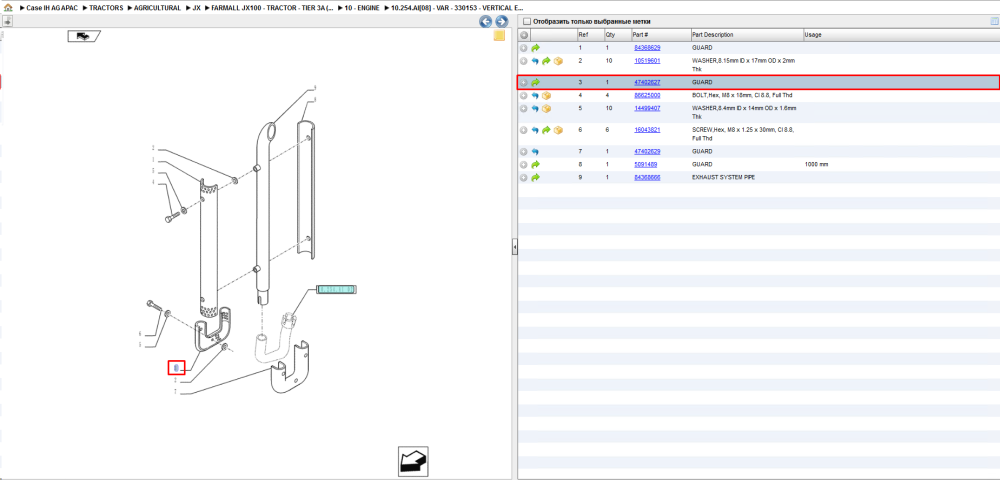The image size is (1000, 480).
Task: Click the blue back arrow button
Action: (x=486, y=22)
